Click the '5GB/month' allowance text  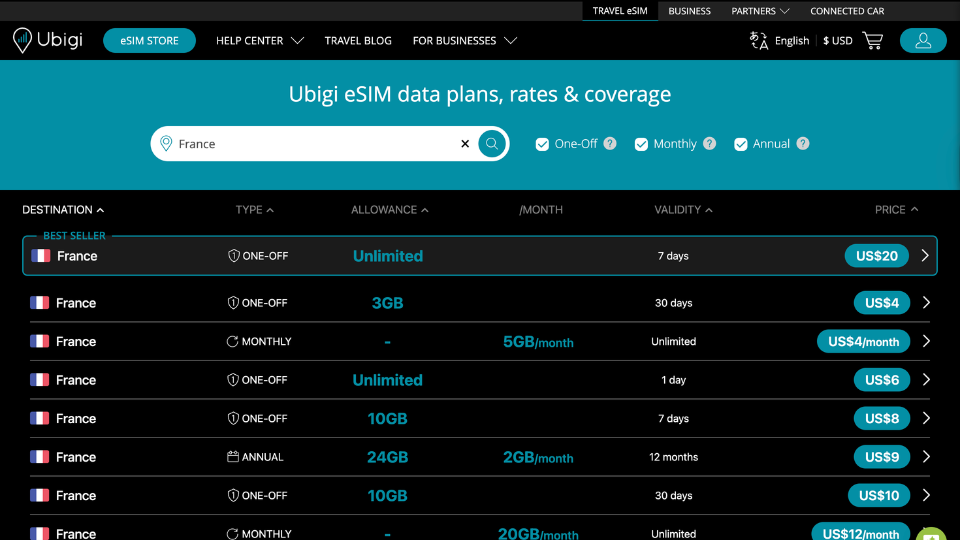(x=538, y=342)
